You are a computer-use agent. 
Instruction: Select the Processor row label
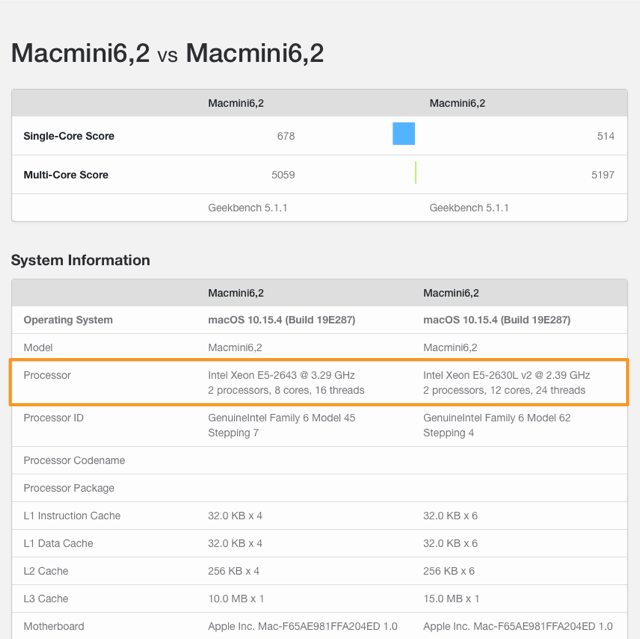pos(47,375)
